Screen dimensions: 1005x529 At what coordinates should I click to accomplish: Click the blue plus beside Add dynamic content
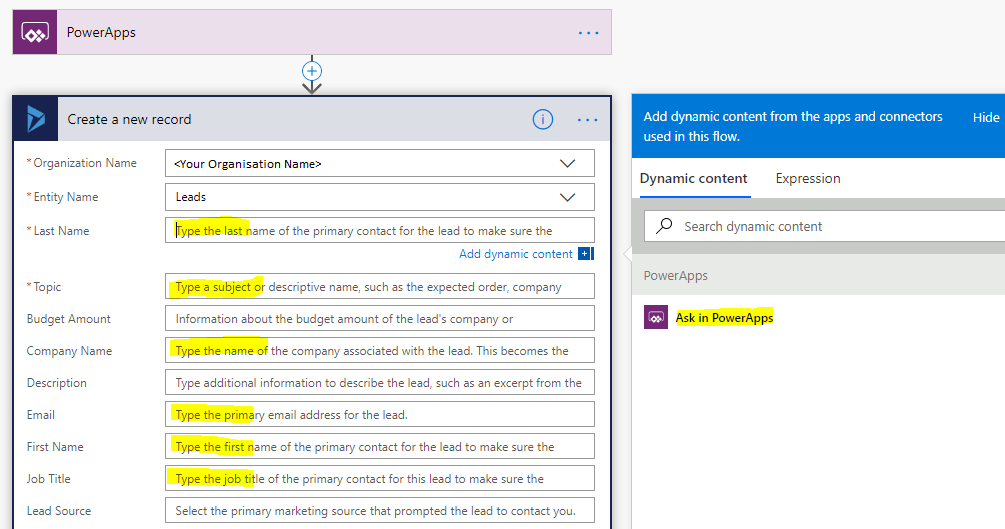tap(586, 254)
